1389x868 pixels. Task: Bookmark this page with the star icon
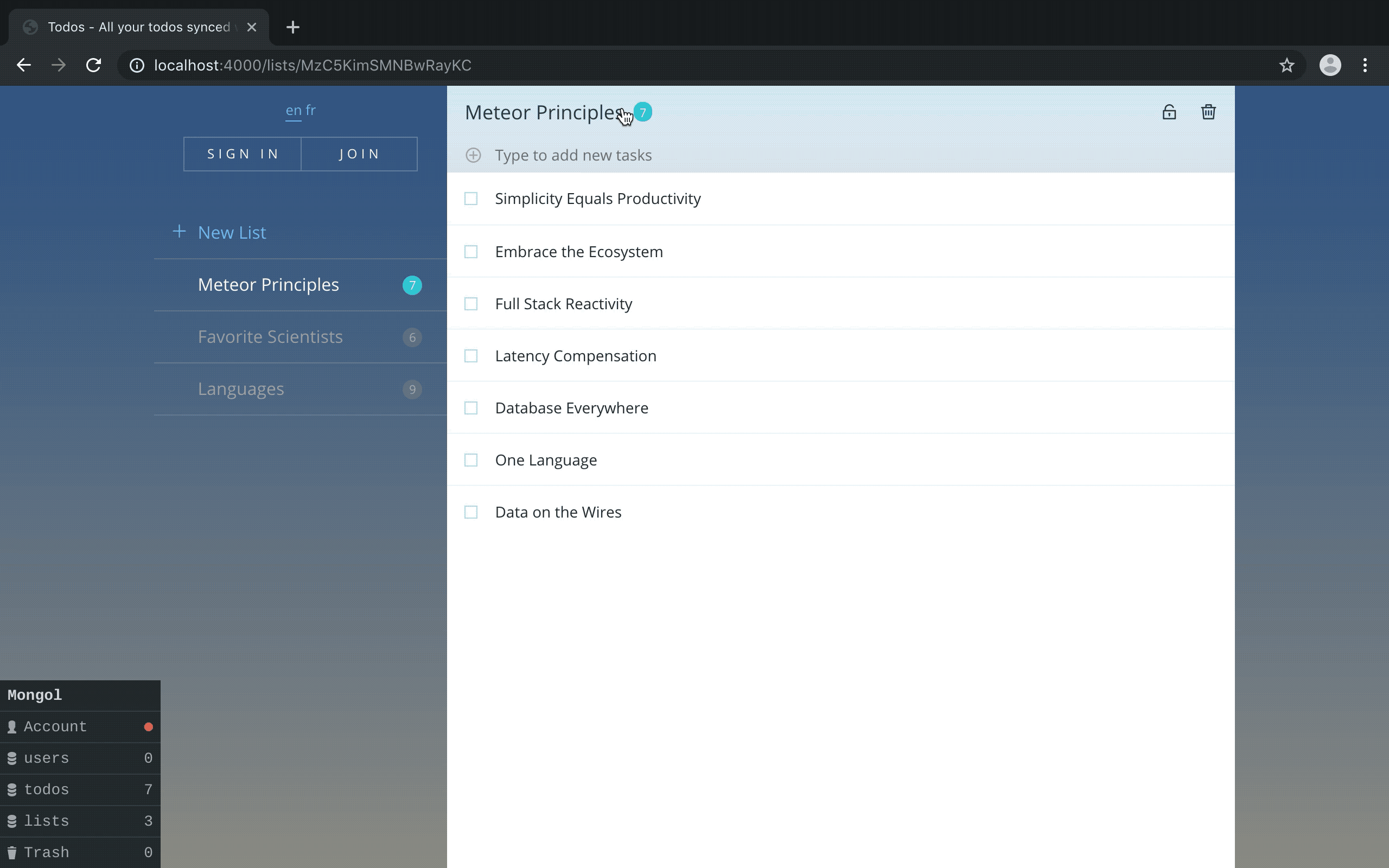click(x=1287, y=66)
